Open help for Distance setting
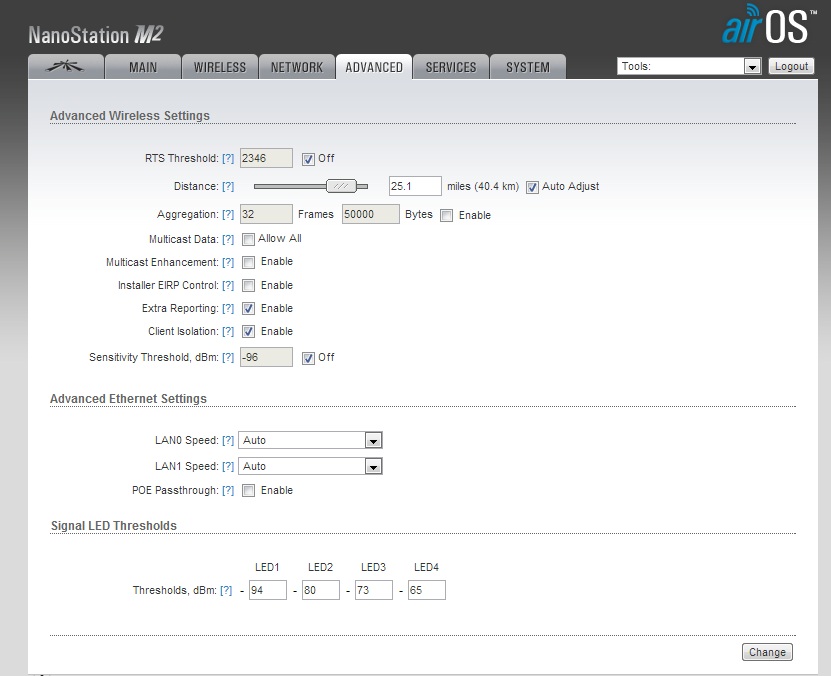Image resolution: width=831 pixels, height=676 pixels. [228, 186]
